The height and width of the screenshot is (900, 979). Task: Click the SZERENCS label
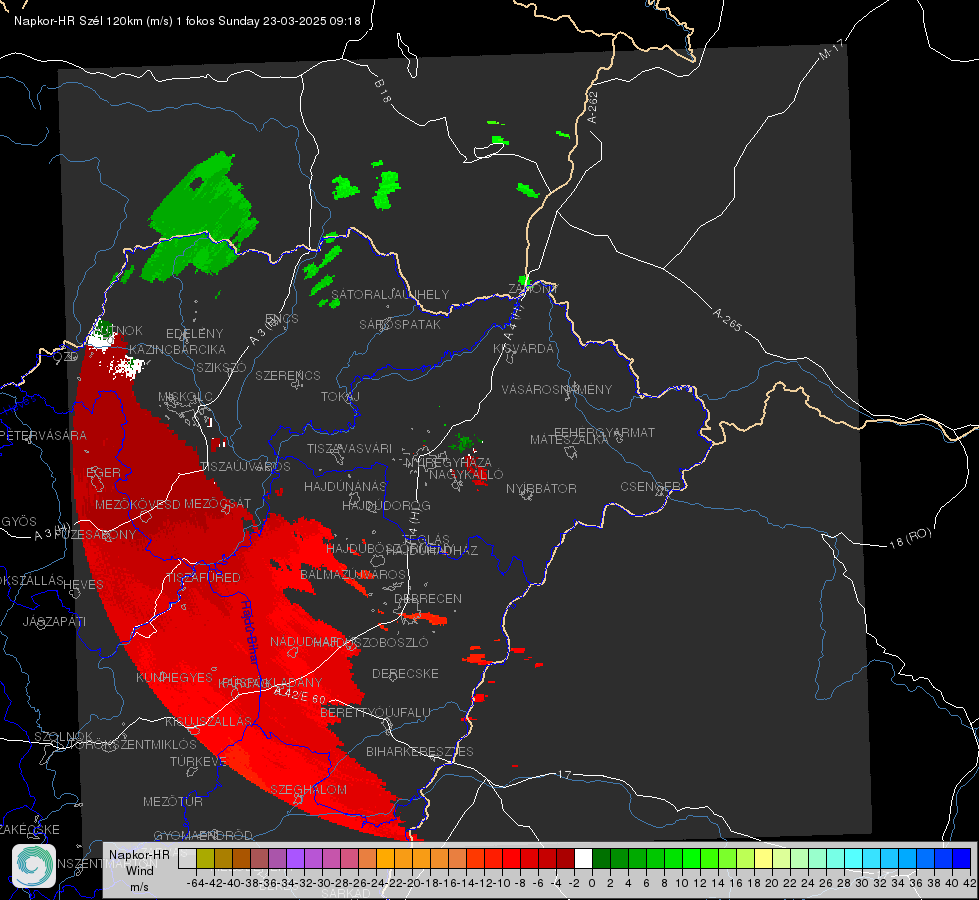point(288,375)
